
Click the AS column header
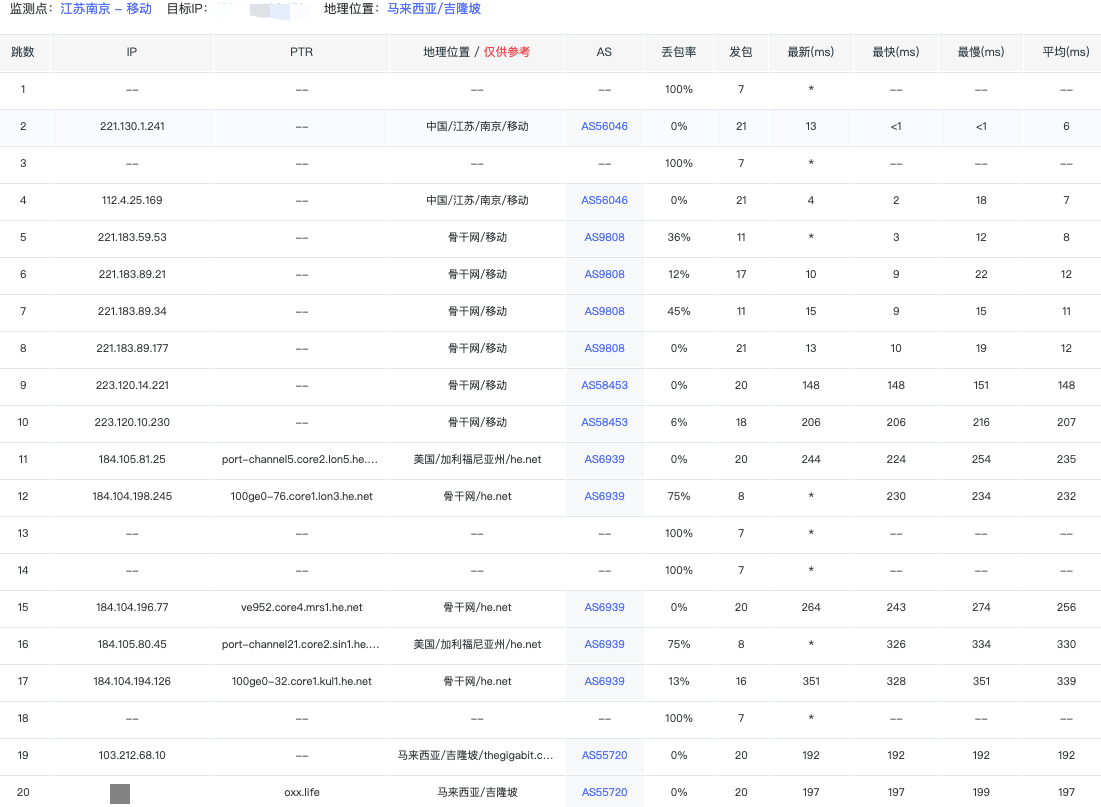point(605,52)
